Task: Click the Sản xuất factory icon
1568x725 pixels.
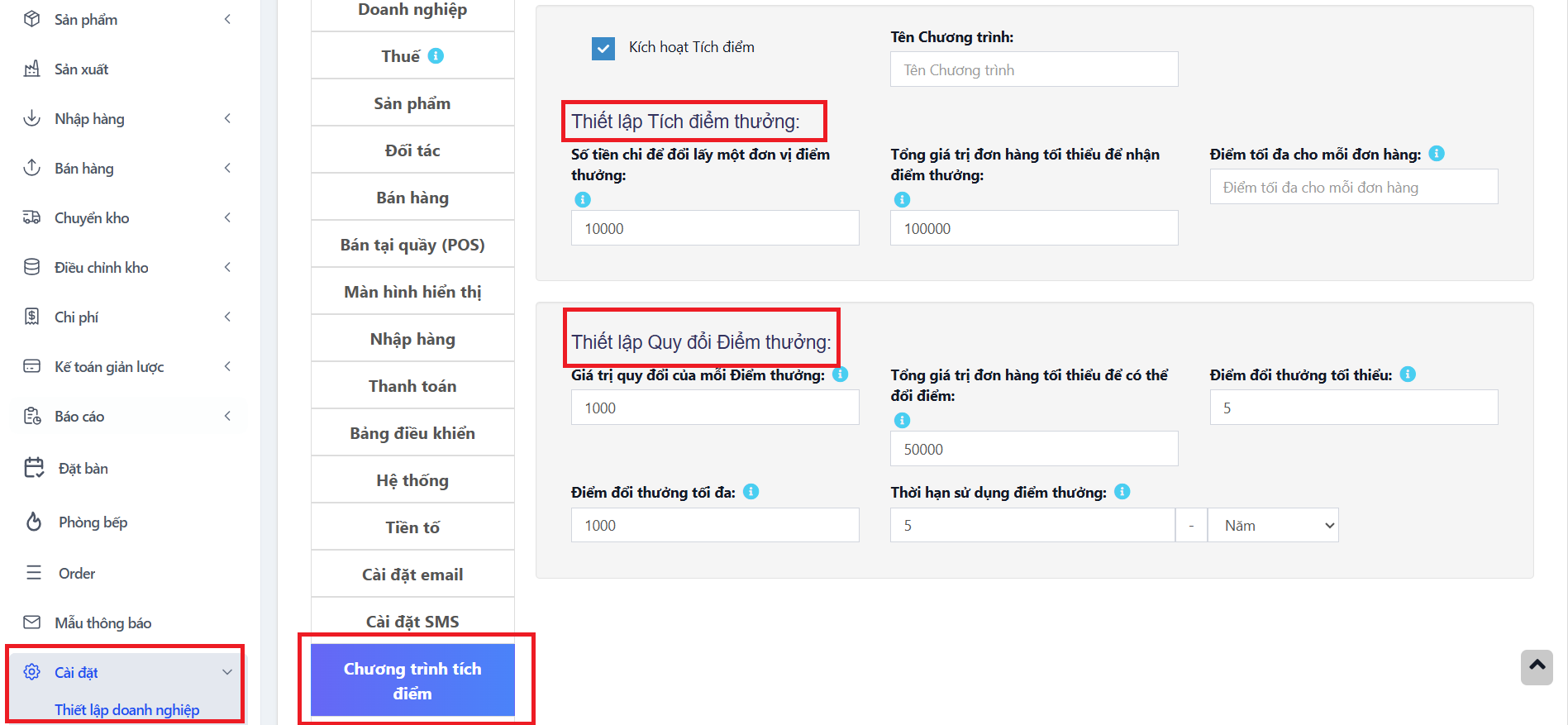Action: [31, 69]
